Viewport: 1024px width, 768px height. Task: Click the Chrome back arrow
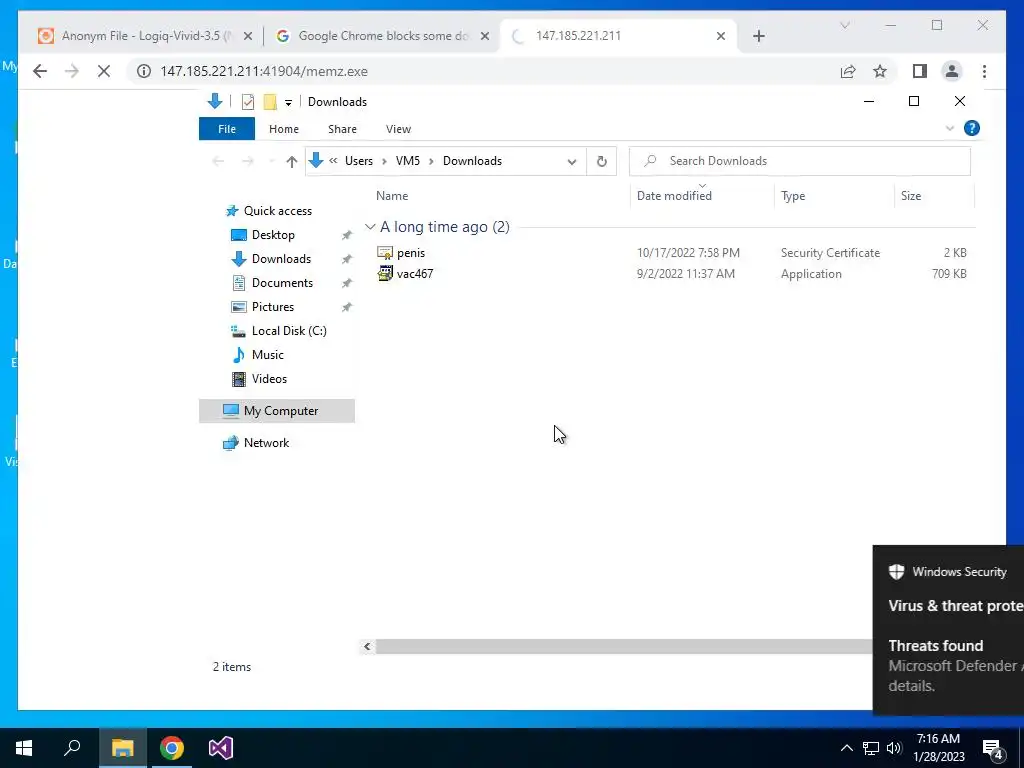tap(40, 71)
